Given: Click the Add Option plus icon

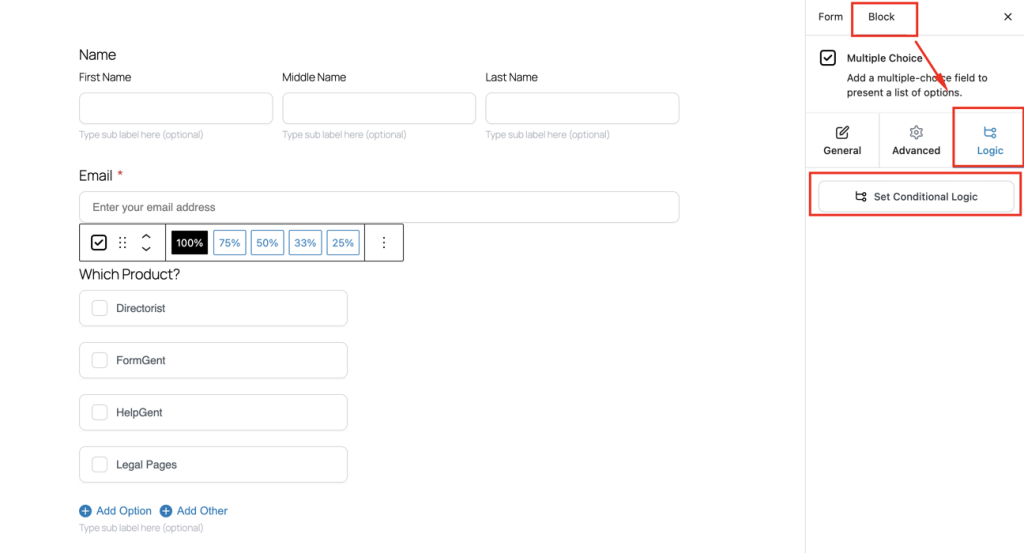Looking at the screenshot, I should click(x=86, y=511).
